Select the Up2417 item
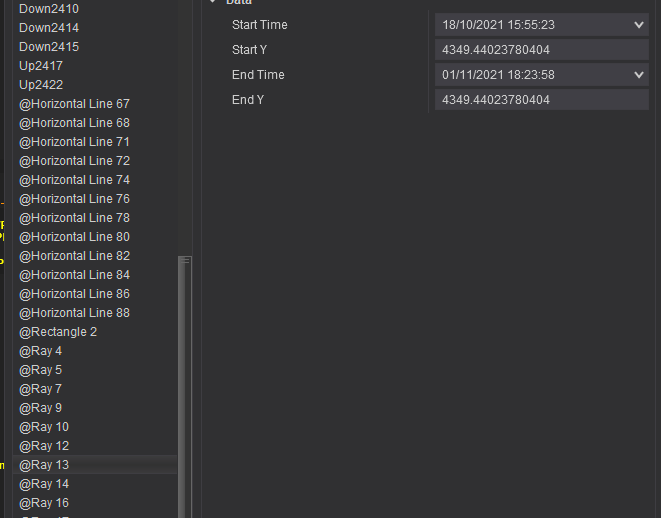661x518 pixels. click(x=41, y=66)
